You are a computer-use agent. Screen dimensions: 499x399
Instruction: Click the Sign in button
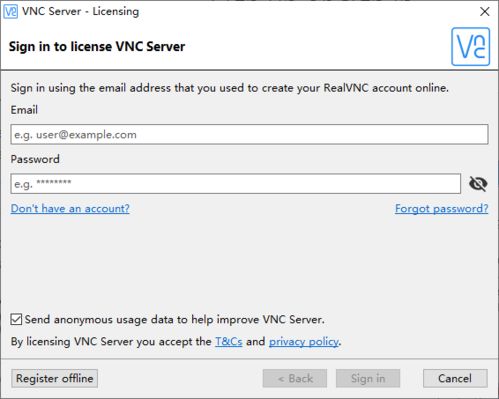tap(368, 378)
